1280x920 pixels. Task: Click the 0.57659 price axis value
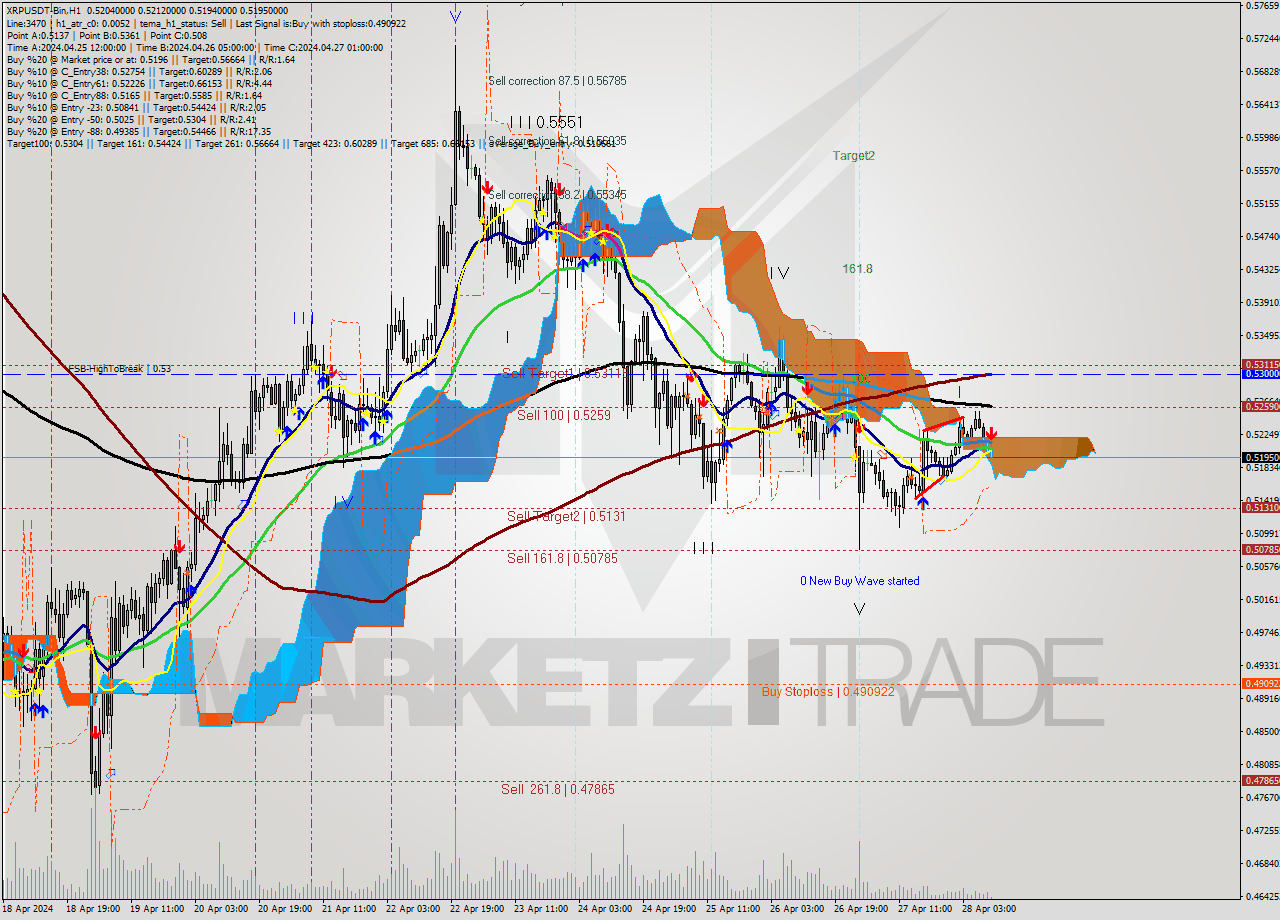point(1261,5)
